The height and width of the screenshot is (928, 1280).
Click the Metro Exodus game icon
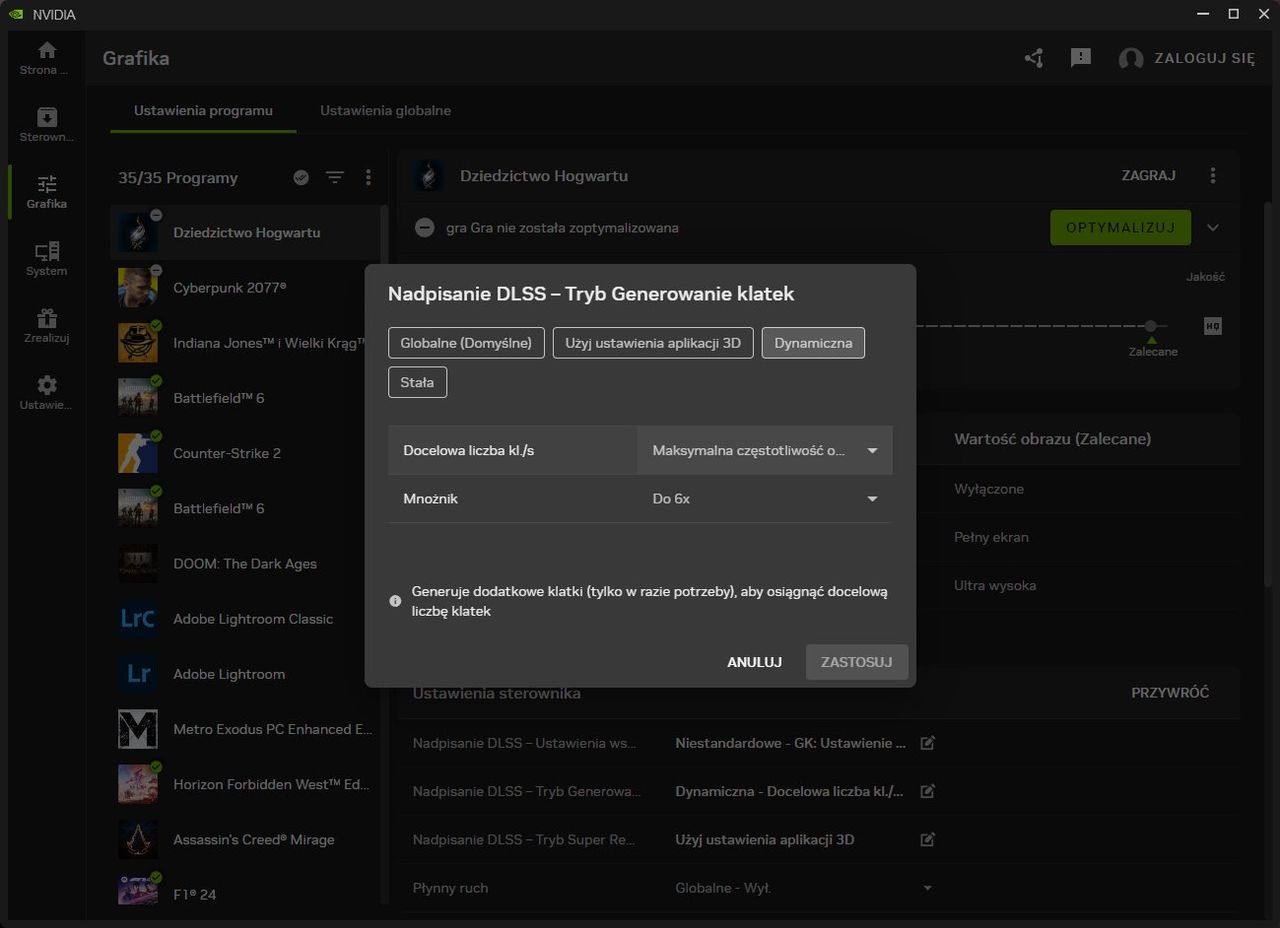pos(138,729)
